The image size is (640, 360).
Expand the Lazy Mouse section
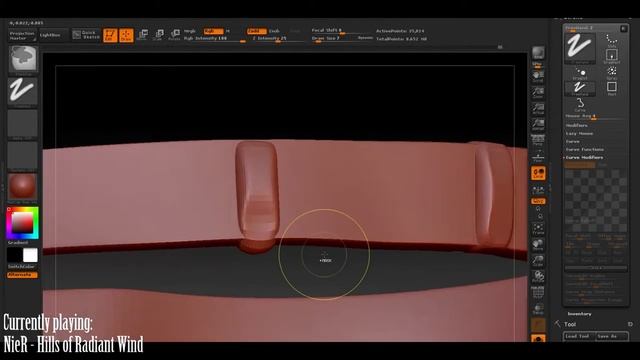(x=579, y=133)
